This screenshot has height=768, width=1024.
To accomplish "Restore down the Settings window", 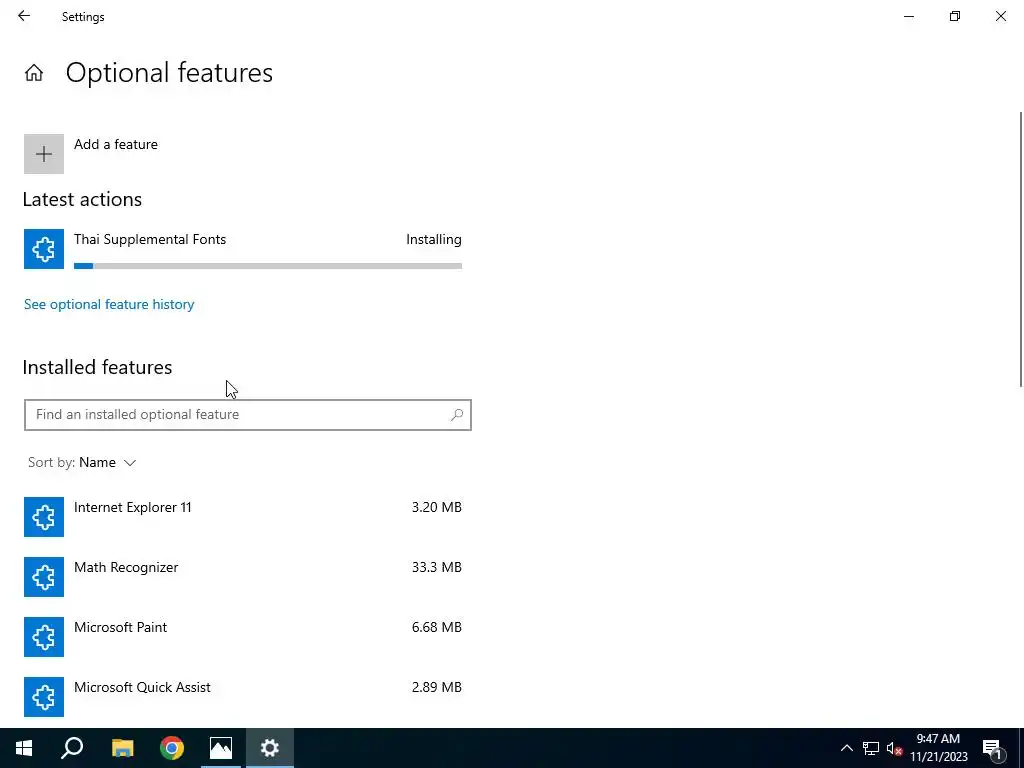I will (x=955, y=16).
